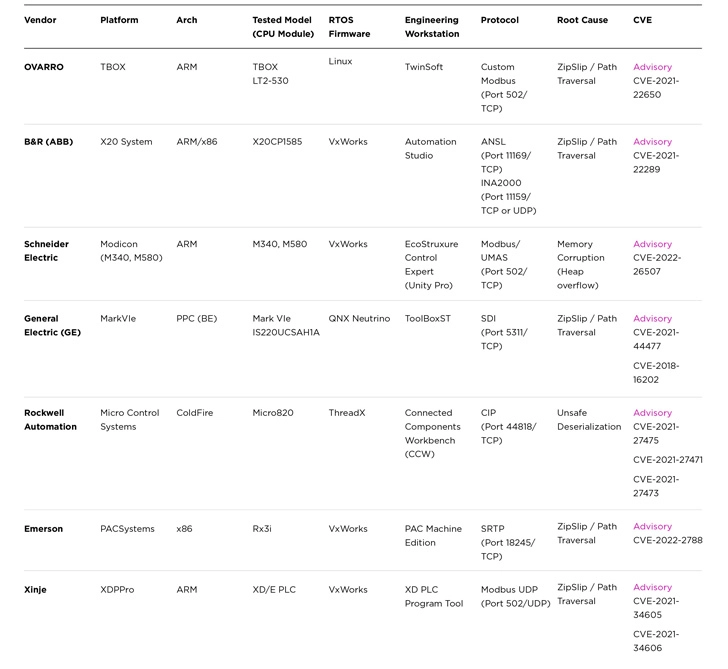
Task: Click the Xinje vendor name
Action: click(35, 590)
